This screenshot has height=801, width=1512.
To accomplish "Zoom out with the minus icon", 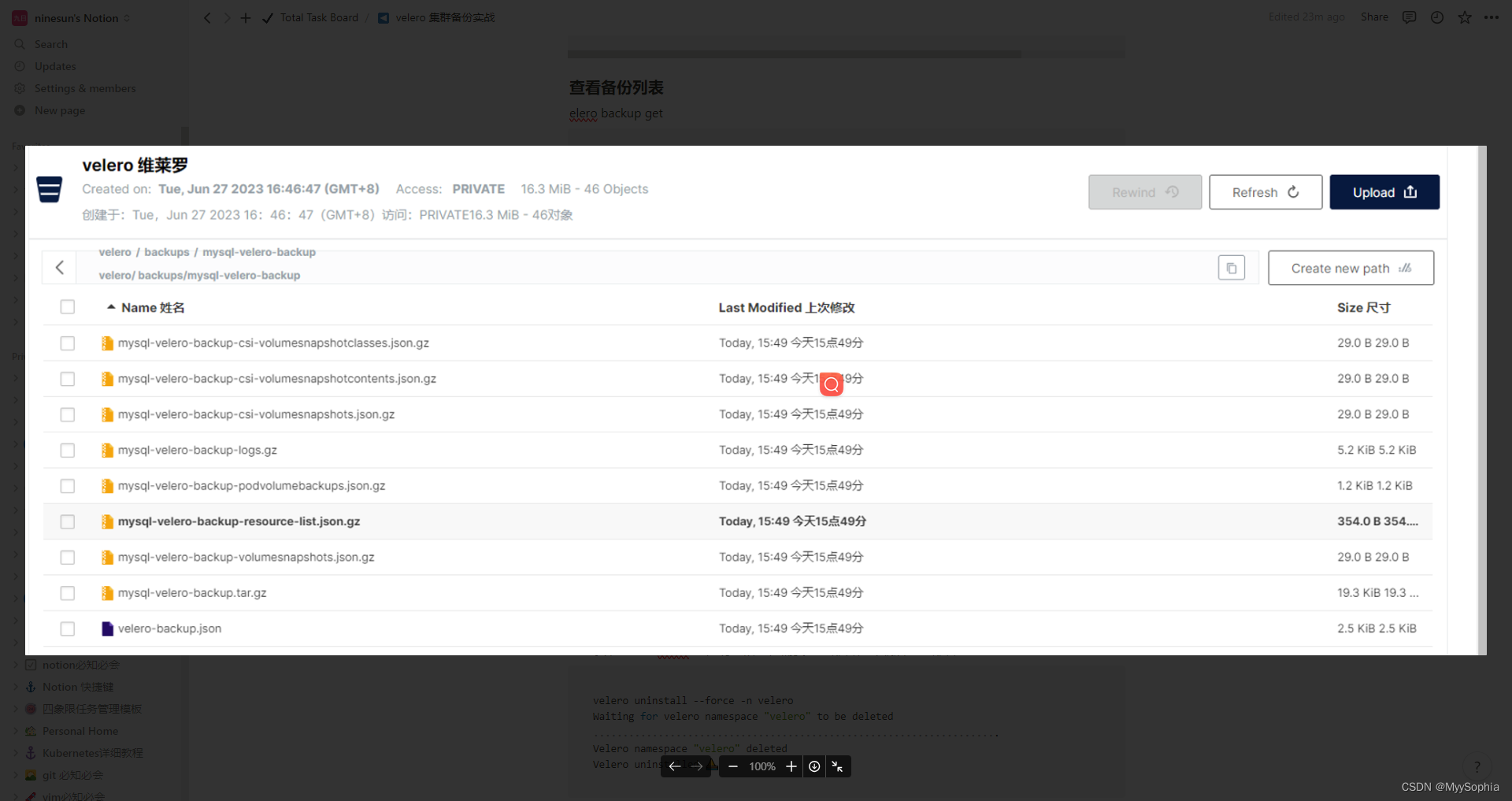I will coord(733,766).
